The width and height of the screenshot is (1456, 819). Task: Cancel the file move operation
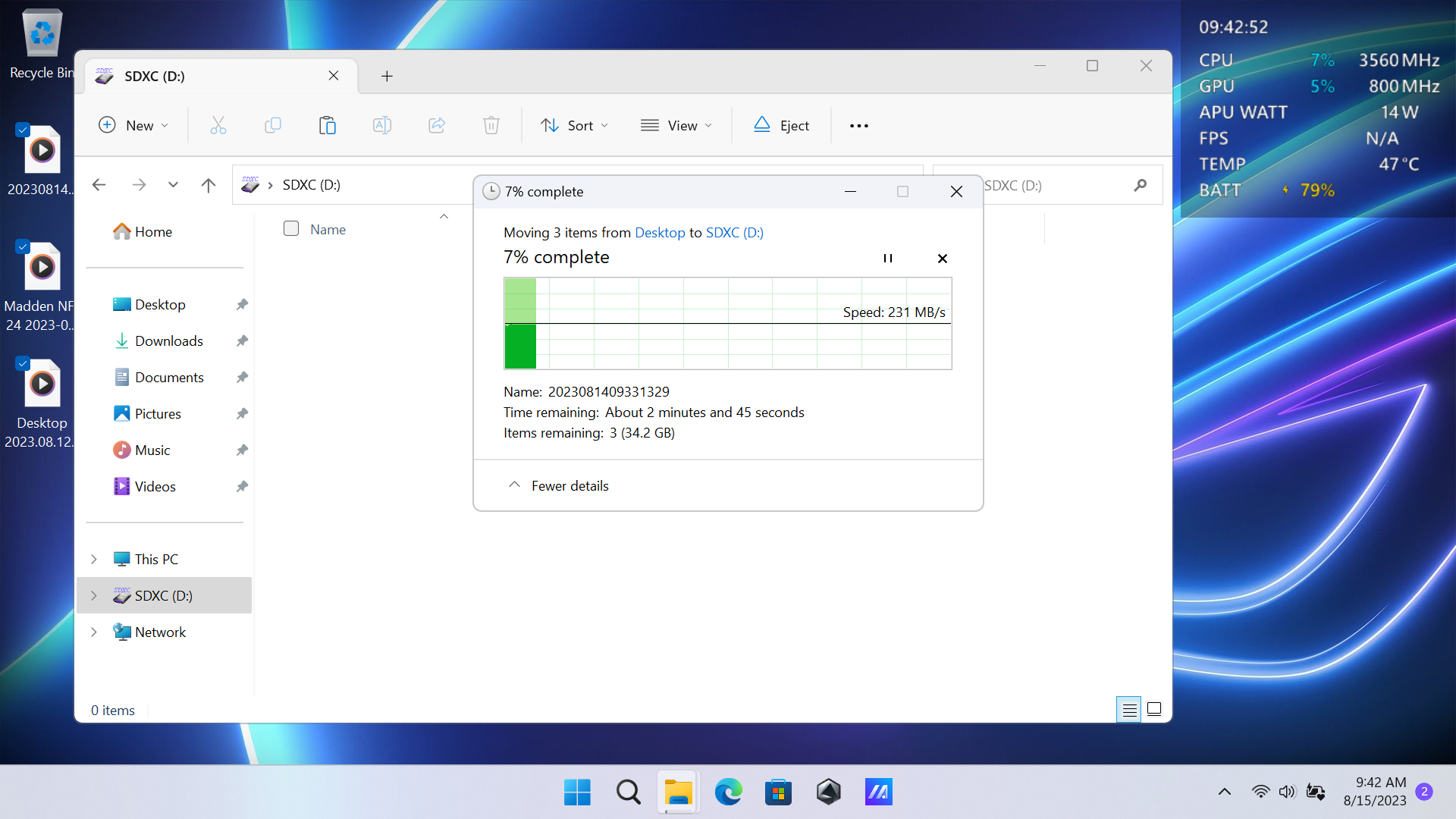point(942,259)
